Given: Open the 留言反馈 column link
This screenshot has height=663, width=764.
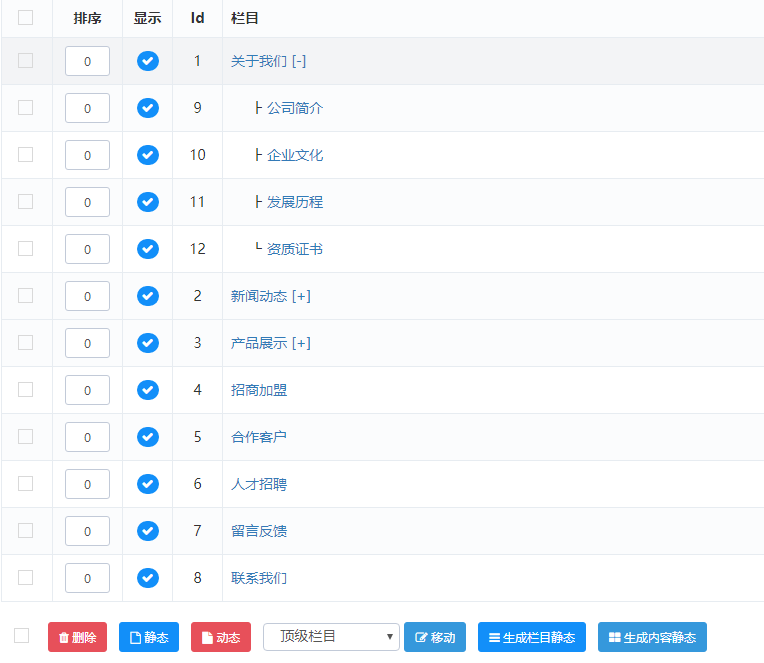Looking at the screenshot, I should 259,531.
